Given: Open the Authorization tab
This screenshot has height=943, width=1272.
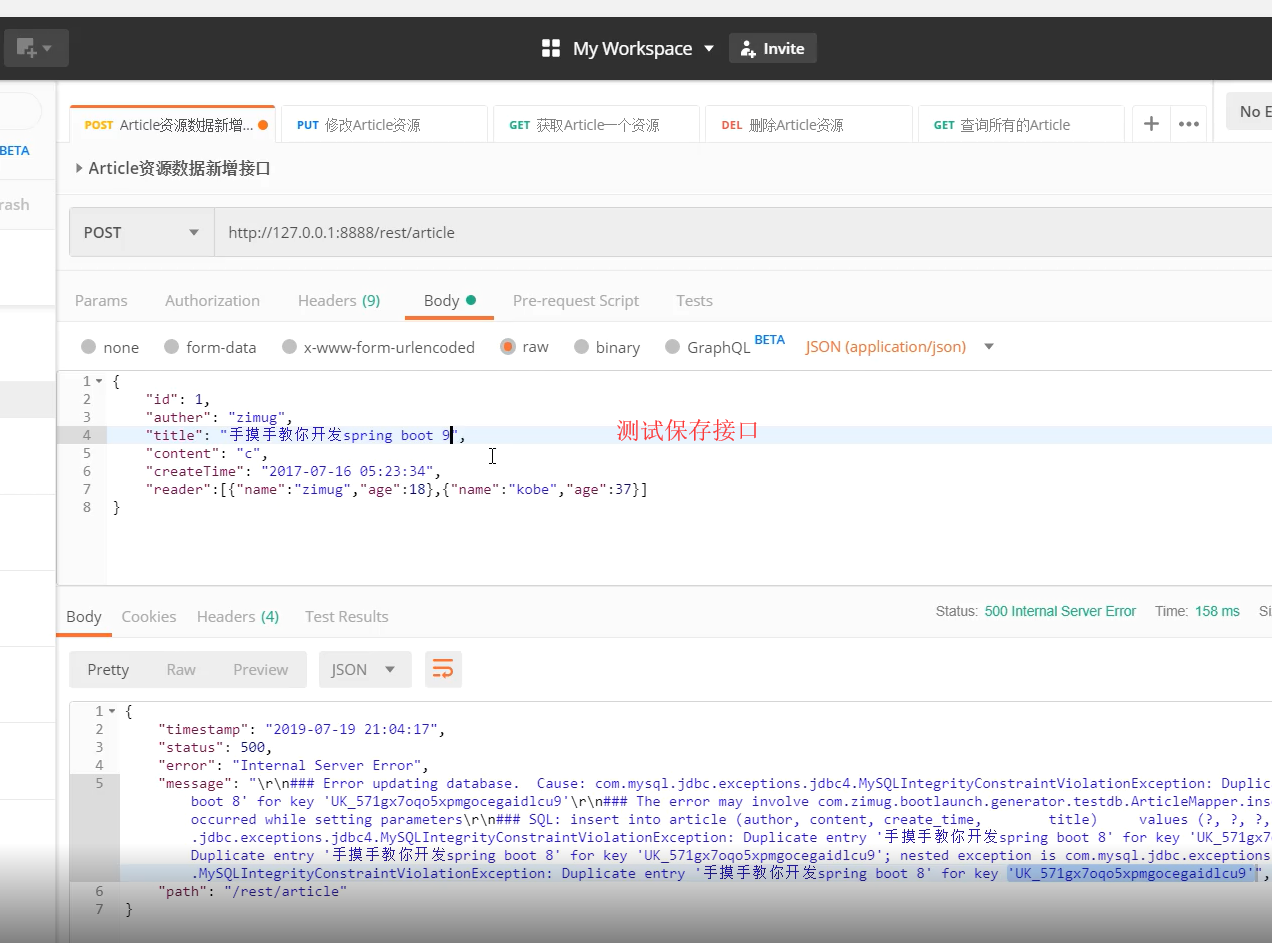Looking at the screenshot, I should click(212, 300).
